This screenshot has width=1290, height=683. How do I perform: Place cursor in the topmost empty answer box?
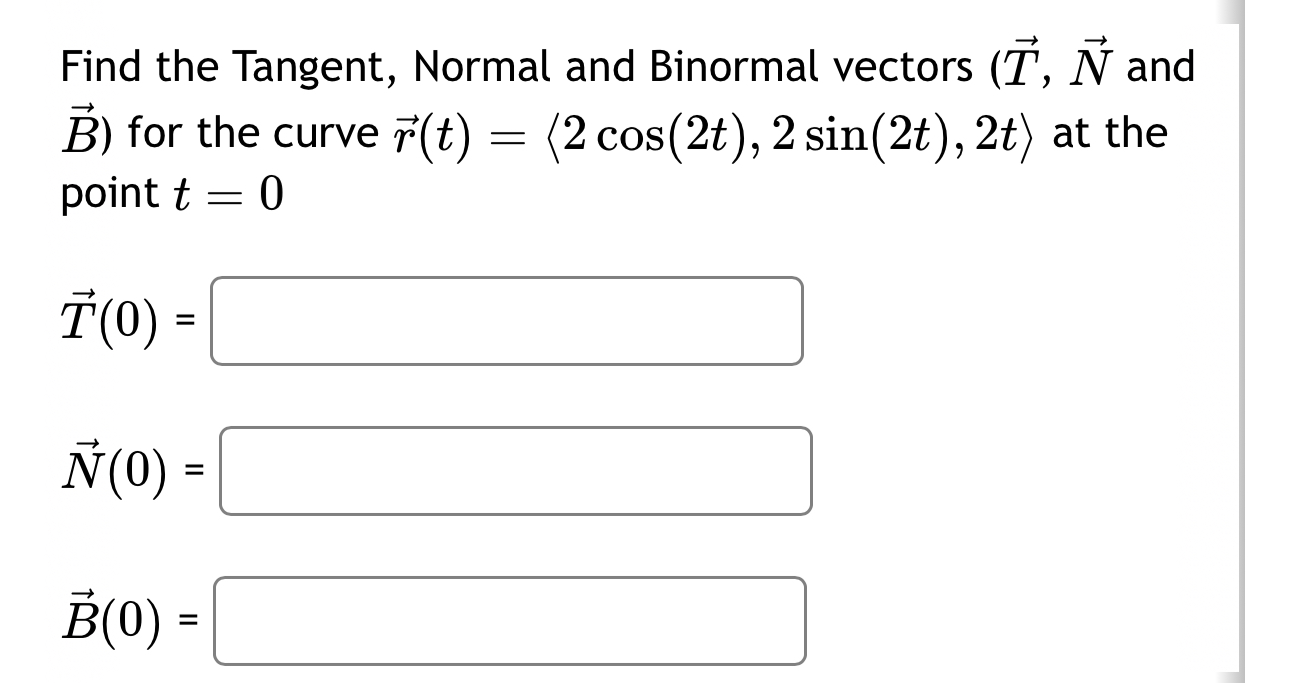pos(505,322)
